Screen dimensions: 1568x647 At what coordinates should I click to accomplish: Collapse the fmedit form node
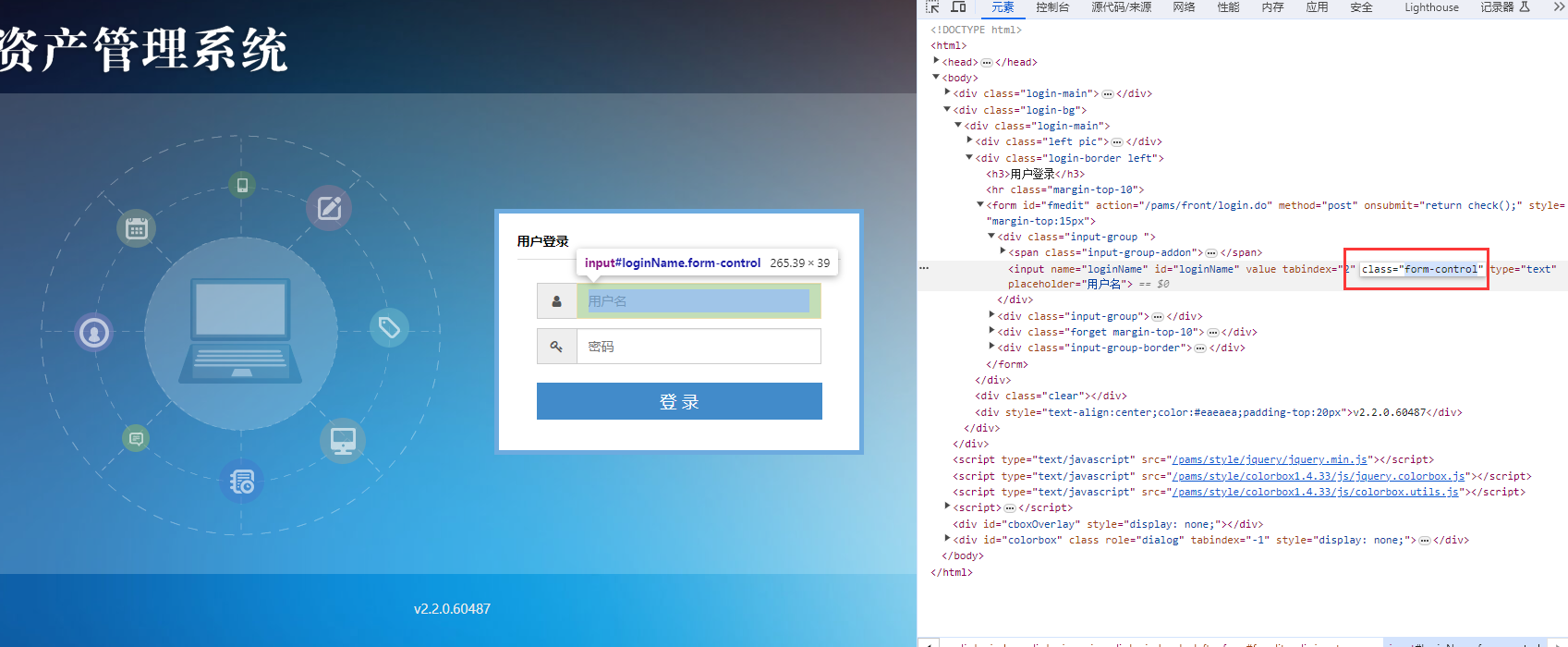pos(980,204)
